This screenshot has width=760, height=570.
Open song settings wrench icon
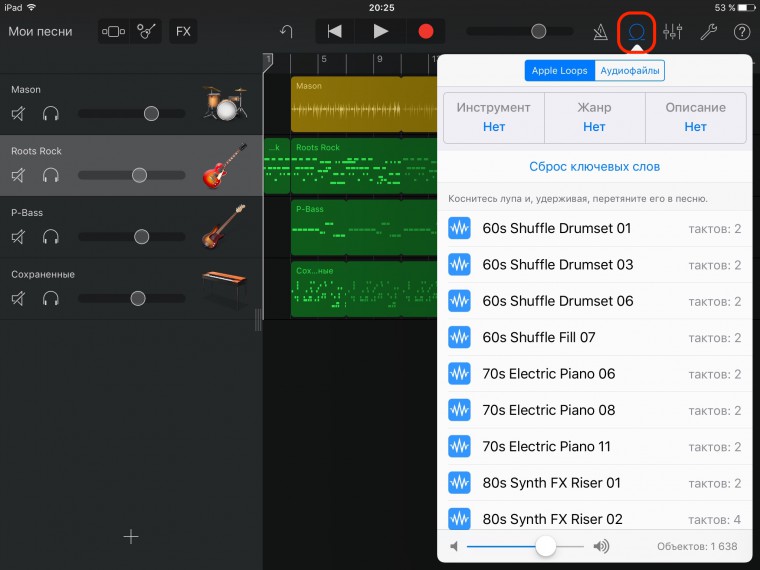coord(708,31)
